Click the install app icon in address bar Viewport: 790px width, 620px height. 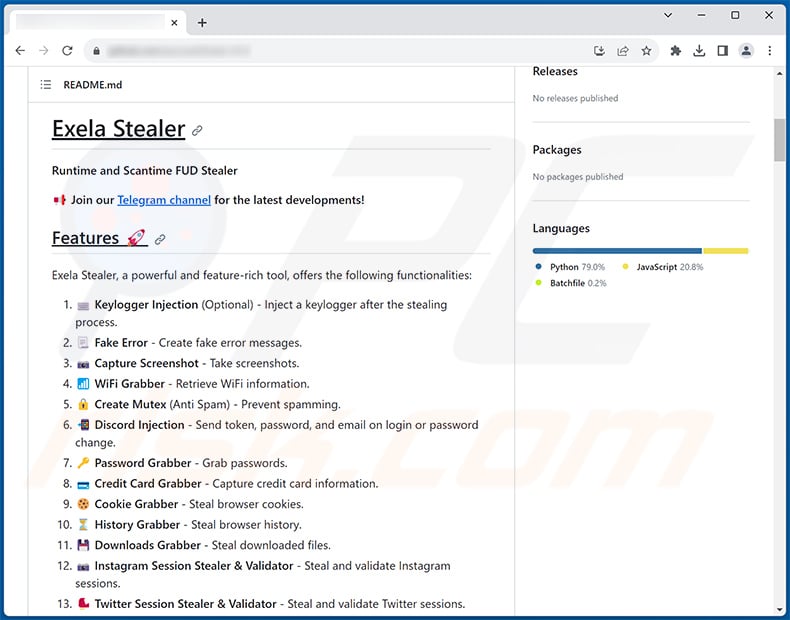coord(599,50)
